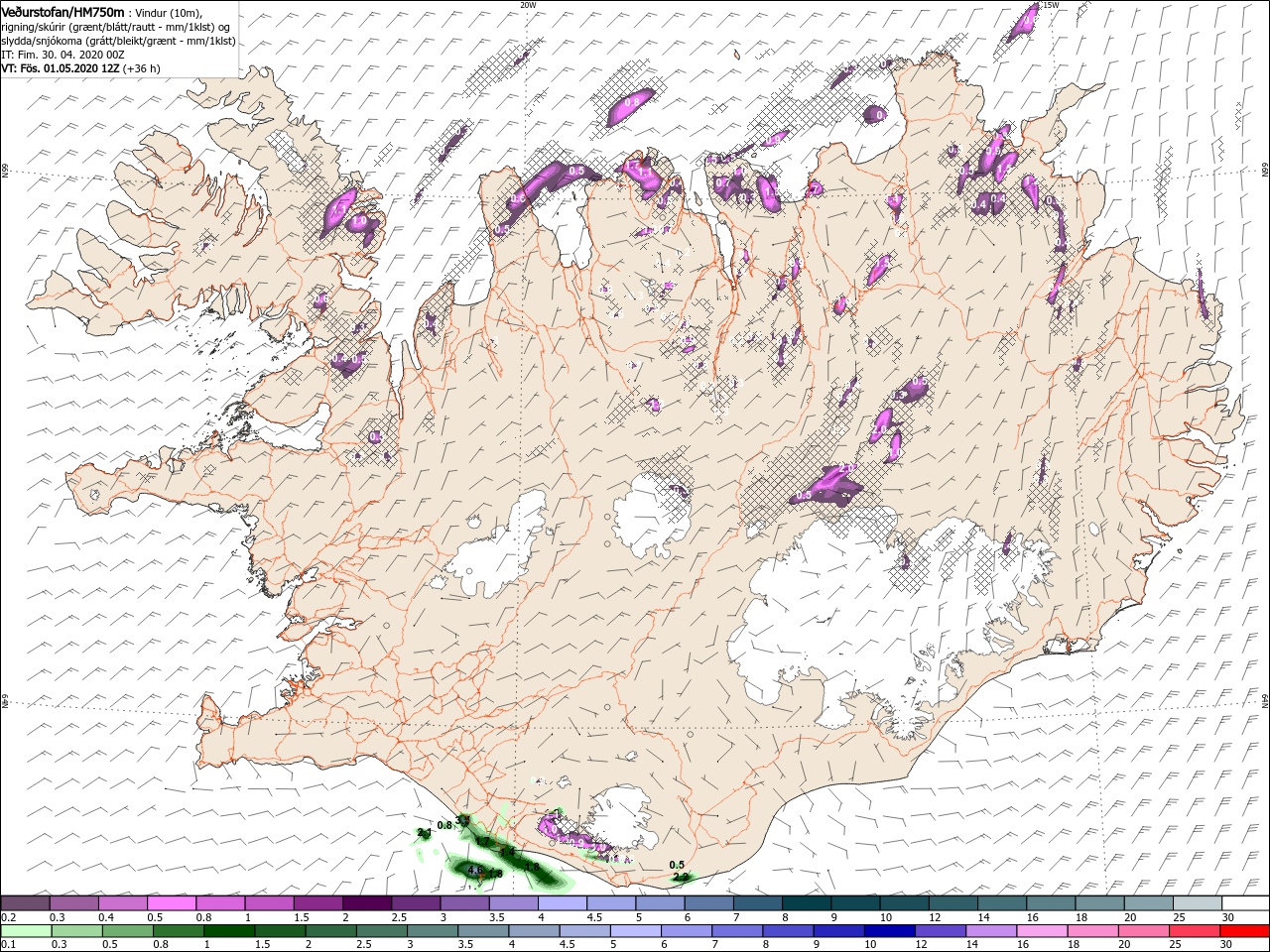Select the 'VT: Fös. 01.05.2020 12Z' valid time
The width and height of the screenshot is (1270, 952).
tap(61, 69)
